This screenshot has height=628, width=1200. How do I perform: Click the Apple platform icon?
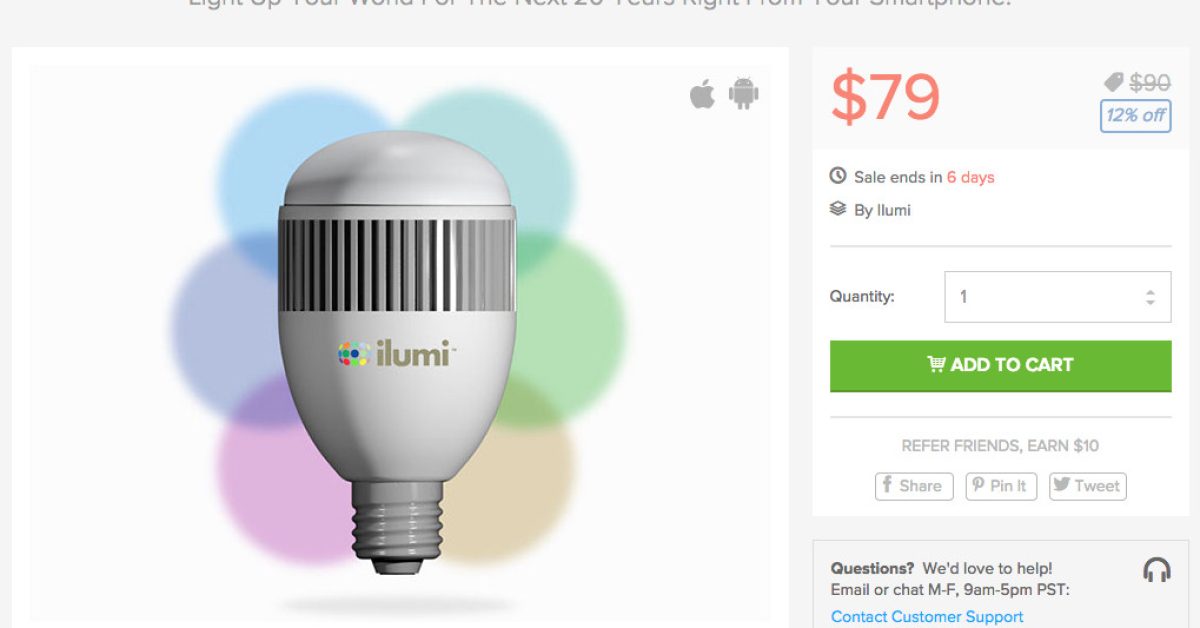point(702,95)
